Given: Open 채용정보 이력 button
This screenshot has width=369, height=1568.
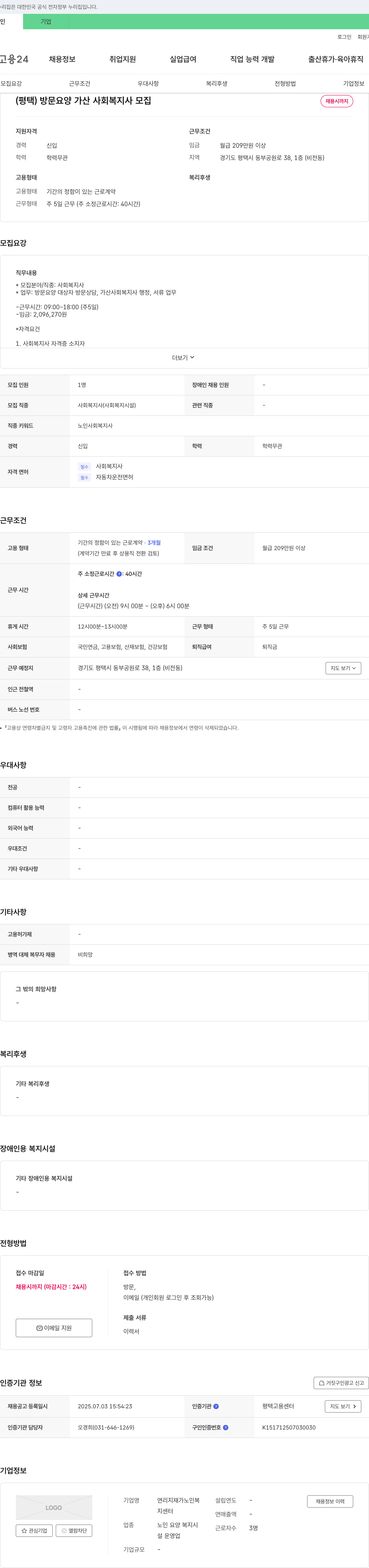Looking at the screenshot, I should point(330,1501).
